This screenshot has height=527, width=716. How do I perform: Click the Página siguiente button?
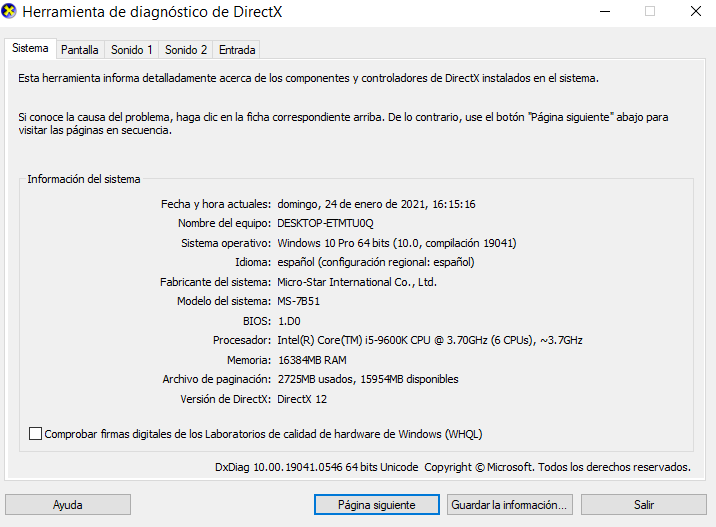pos(377,505)
